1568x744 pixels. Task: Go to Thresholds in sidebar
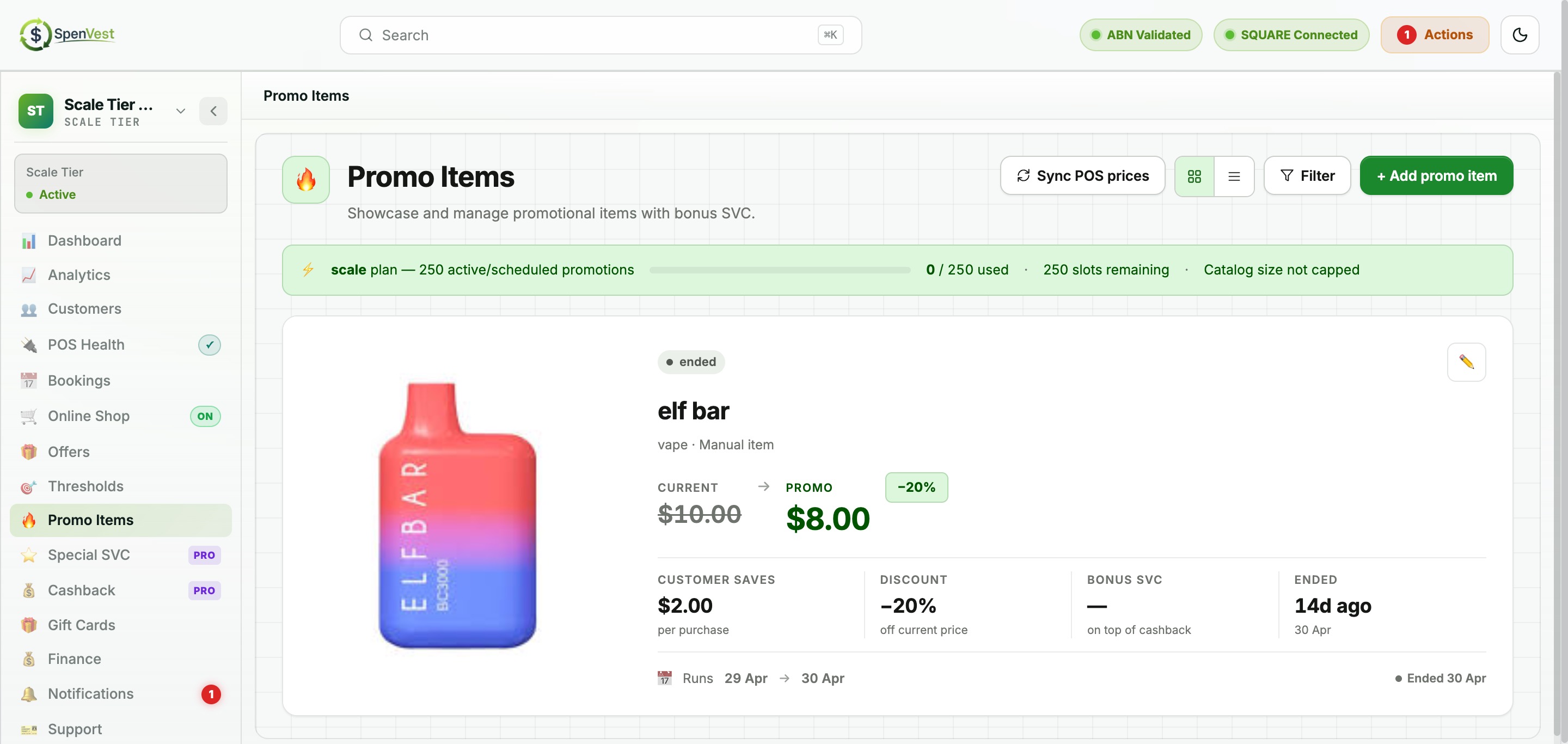point(120,486)
